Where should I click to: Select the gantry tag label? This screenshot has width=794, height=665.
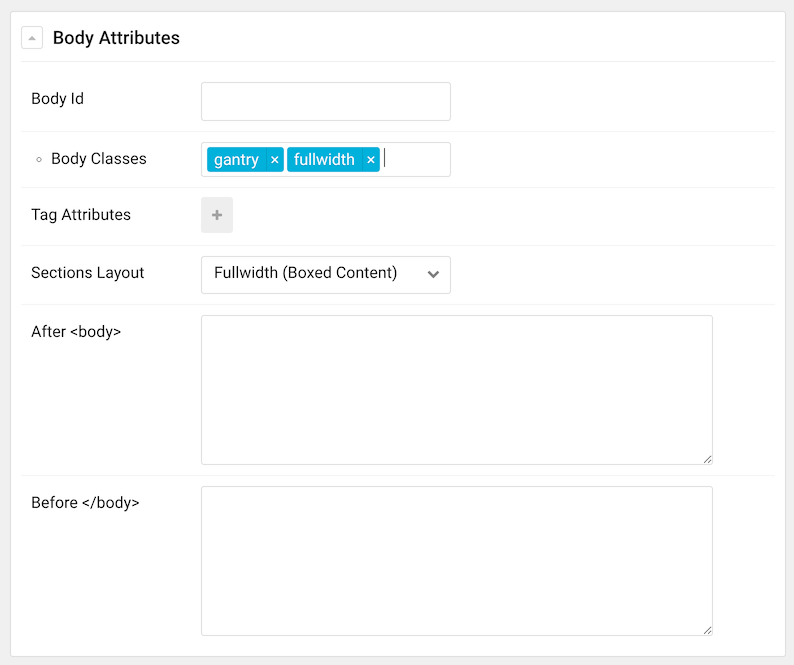(x=236, y=160)
